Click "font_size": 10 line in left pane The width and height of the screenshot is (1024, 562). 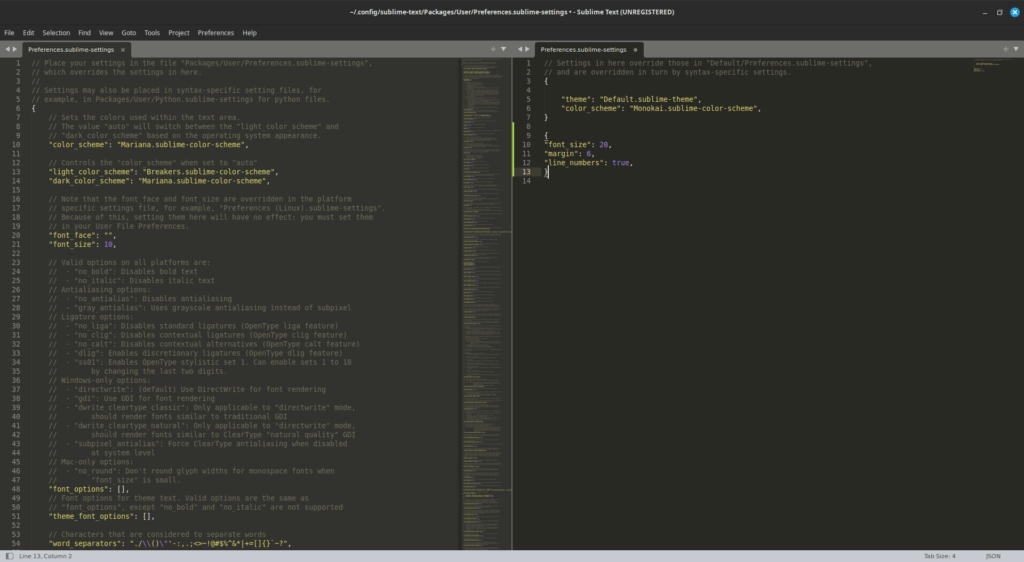point(82,245)
